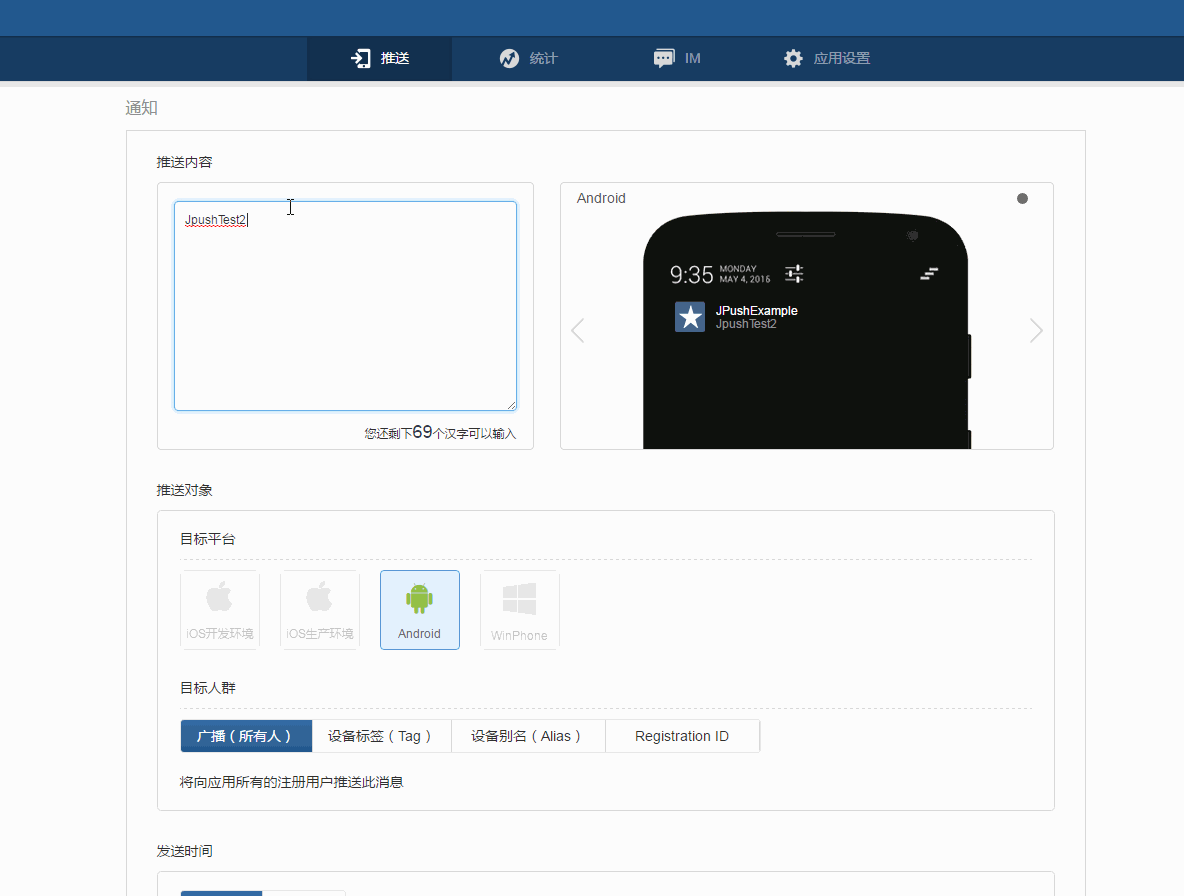Open the 统计 statistics chart icon
This screenshot has width=1184, height=896.
point(509,58)
